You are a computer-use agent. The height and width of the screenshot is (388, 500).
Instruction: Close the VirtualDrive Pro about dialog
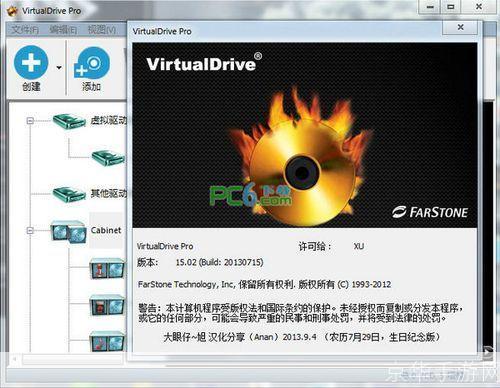coord(460,27)
